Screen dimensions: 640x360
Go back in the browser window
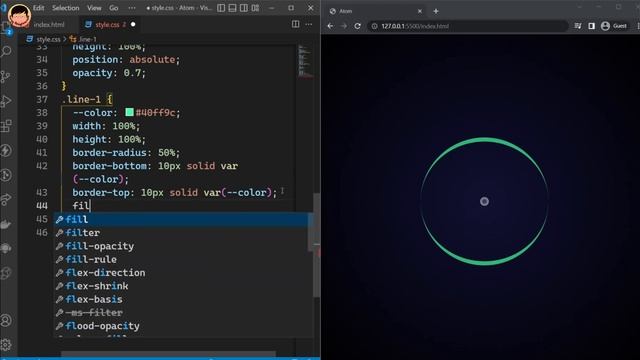pyautogui.click(x=330, y=26)
